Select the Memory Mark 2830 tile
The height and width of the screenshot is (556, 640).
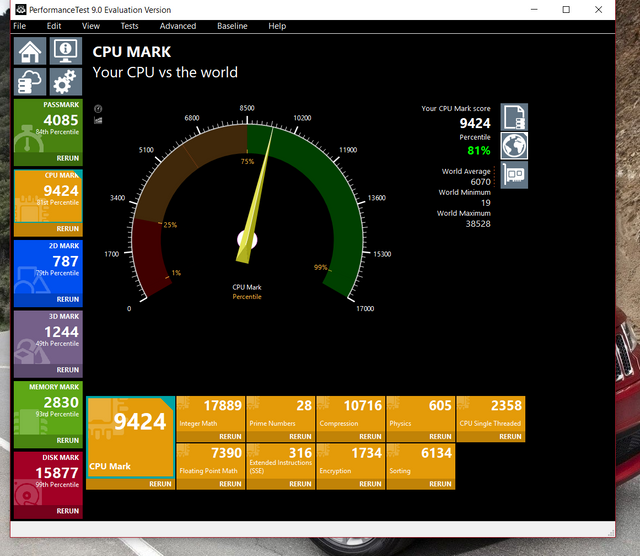pyautogui.click(x=48, y=408)
